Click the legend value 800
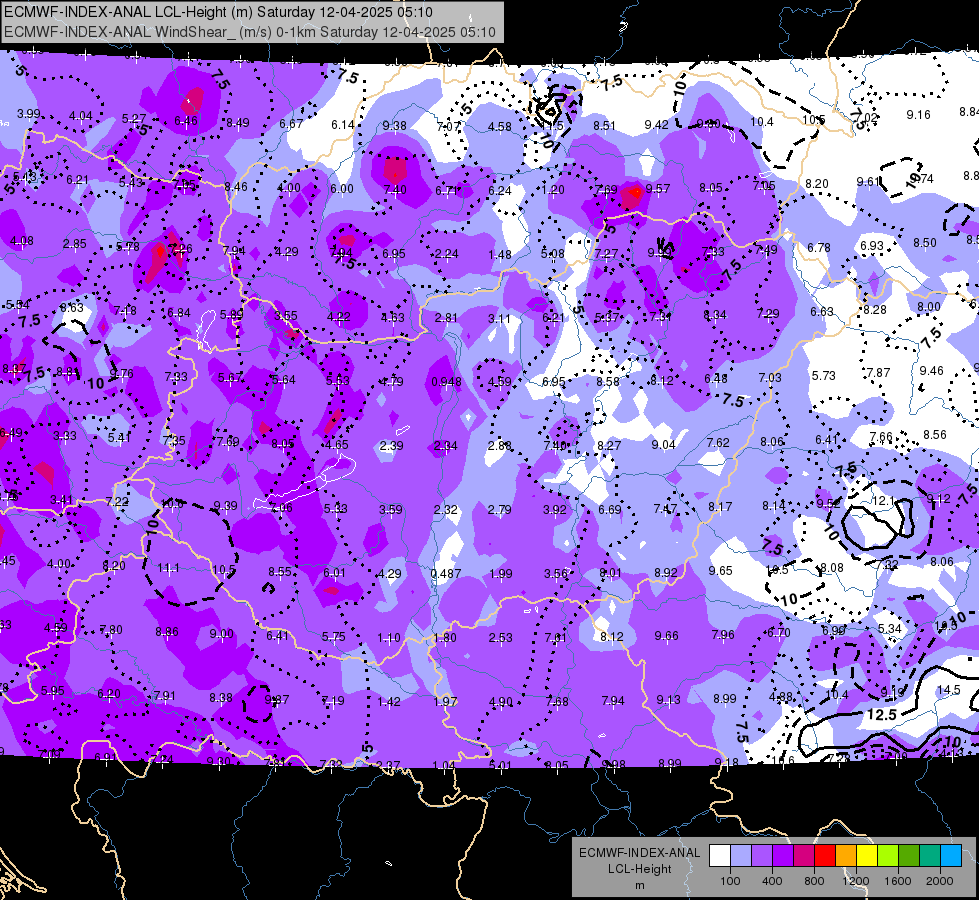979x900 pixels. click(x=814, y=881)
